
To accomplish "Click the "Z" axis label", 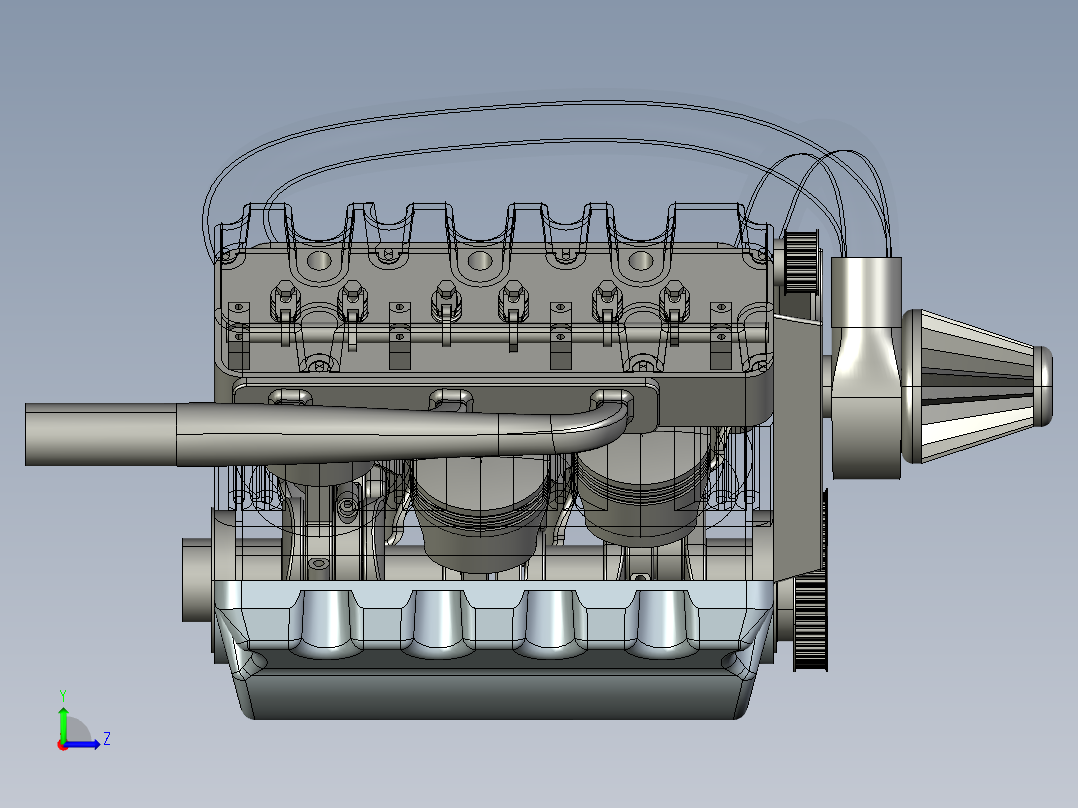I will (x=107, y=739).
